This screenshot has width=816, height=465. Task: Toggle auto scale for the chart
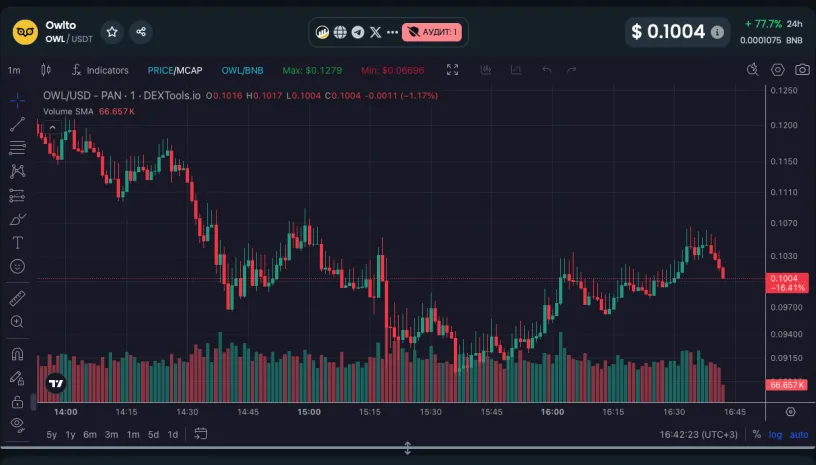[799, 434]
